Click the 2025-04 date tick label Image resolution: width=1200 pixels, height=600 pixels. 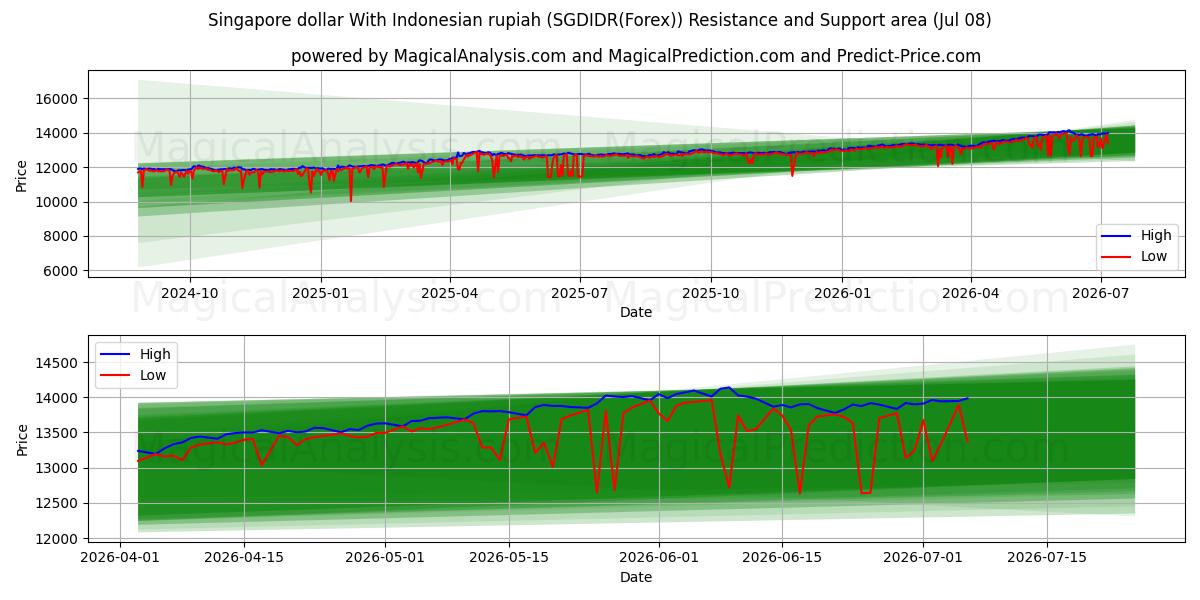click(x=450, y=294)
